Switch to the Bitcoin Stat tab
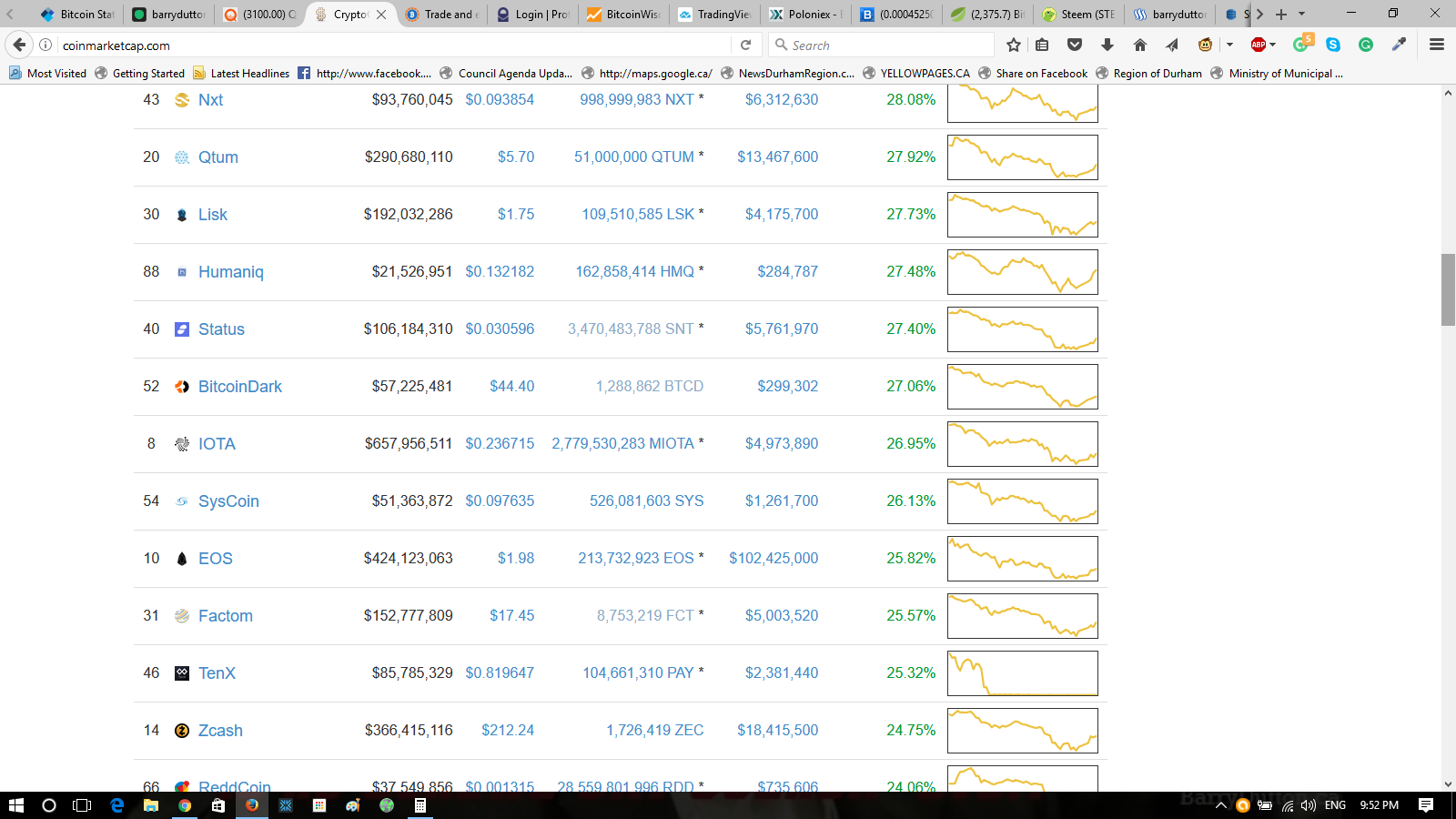The width and height of the screenshot is (1456, 819). (x=78, y=14)
